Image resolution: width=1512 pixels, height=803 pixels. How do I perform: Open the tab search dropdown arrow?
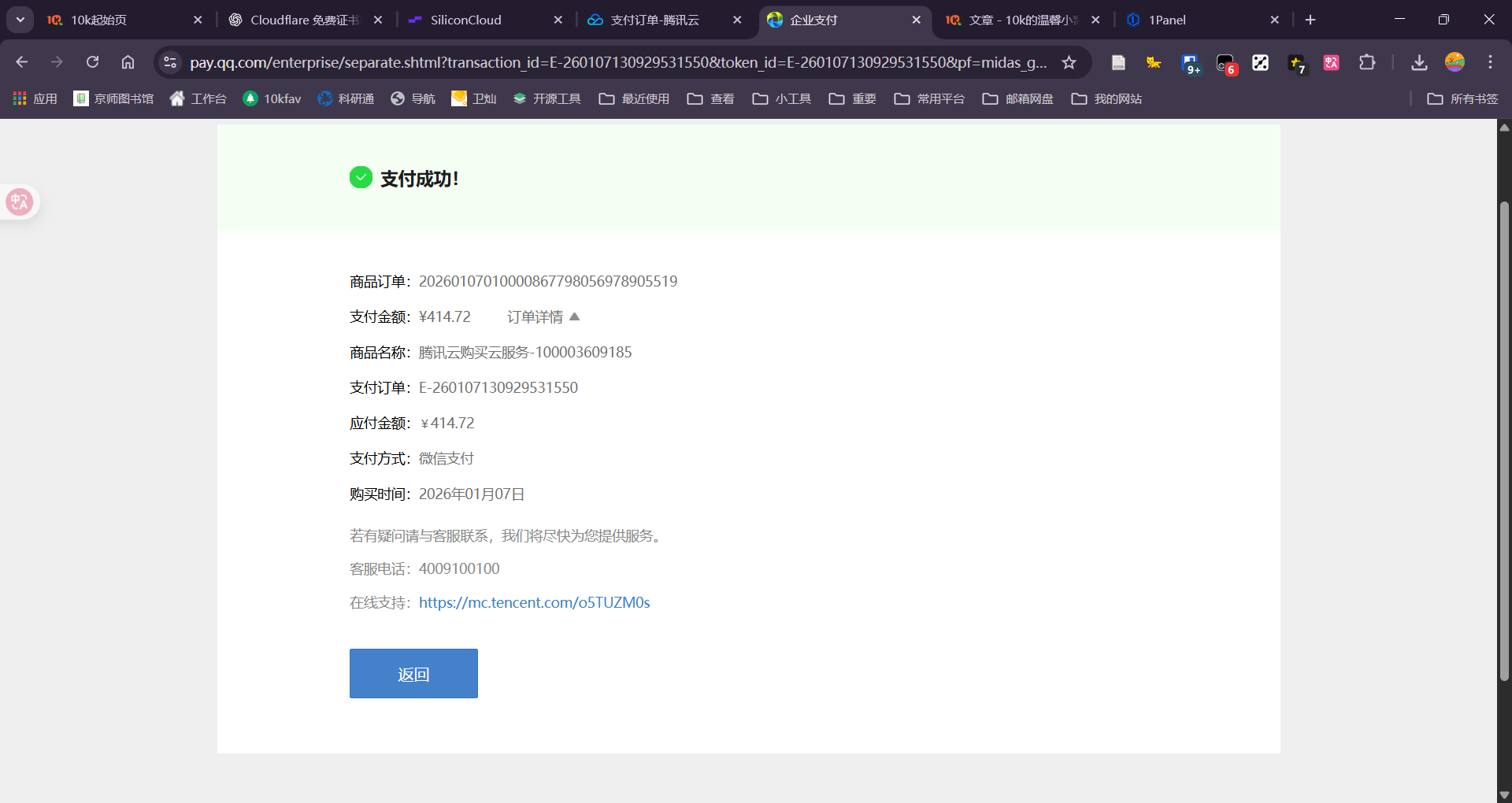pos(20,20)
